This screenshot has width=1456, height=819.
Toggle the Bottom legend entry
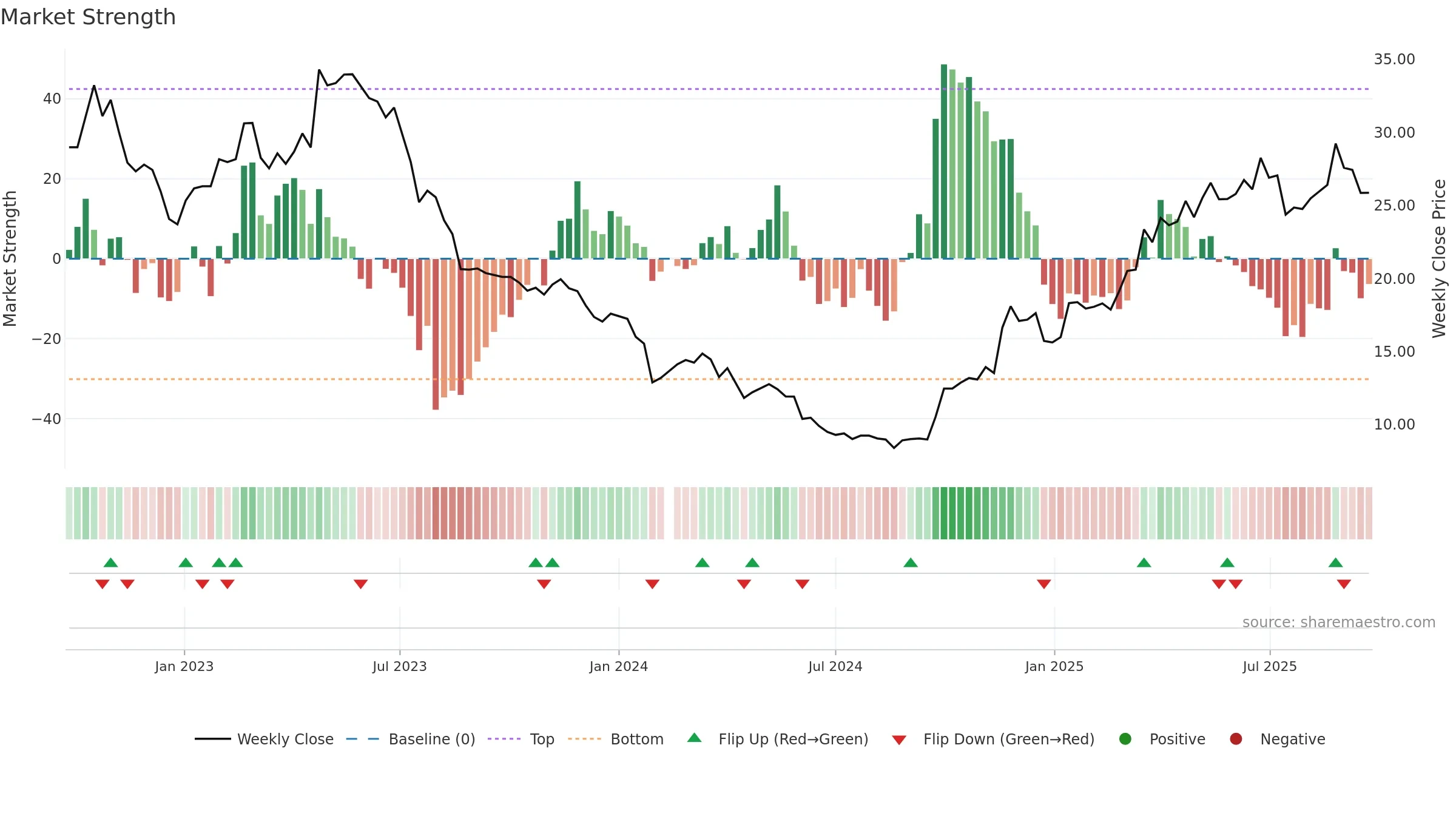[x=616, y=739]
